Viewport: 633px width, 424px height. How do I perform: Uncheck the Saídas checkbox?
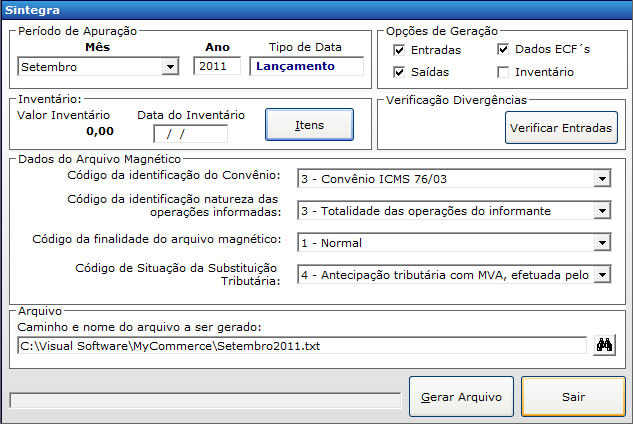point(399,72)
